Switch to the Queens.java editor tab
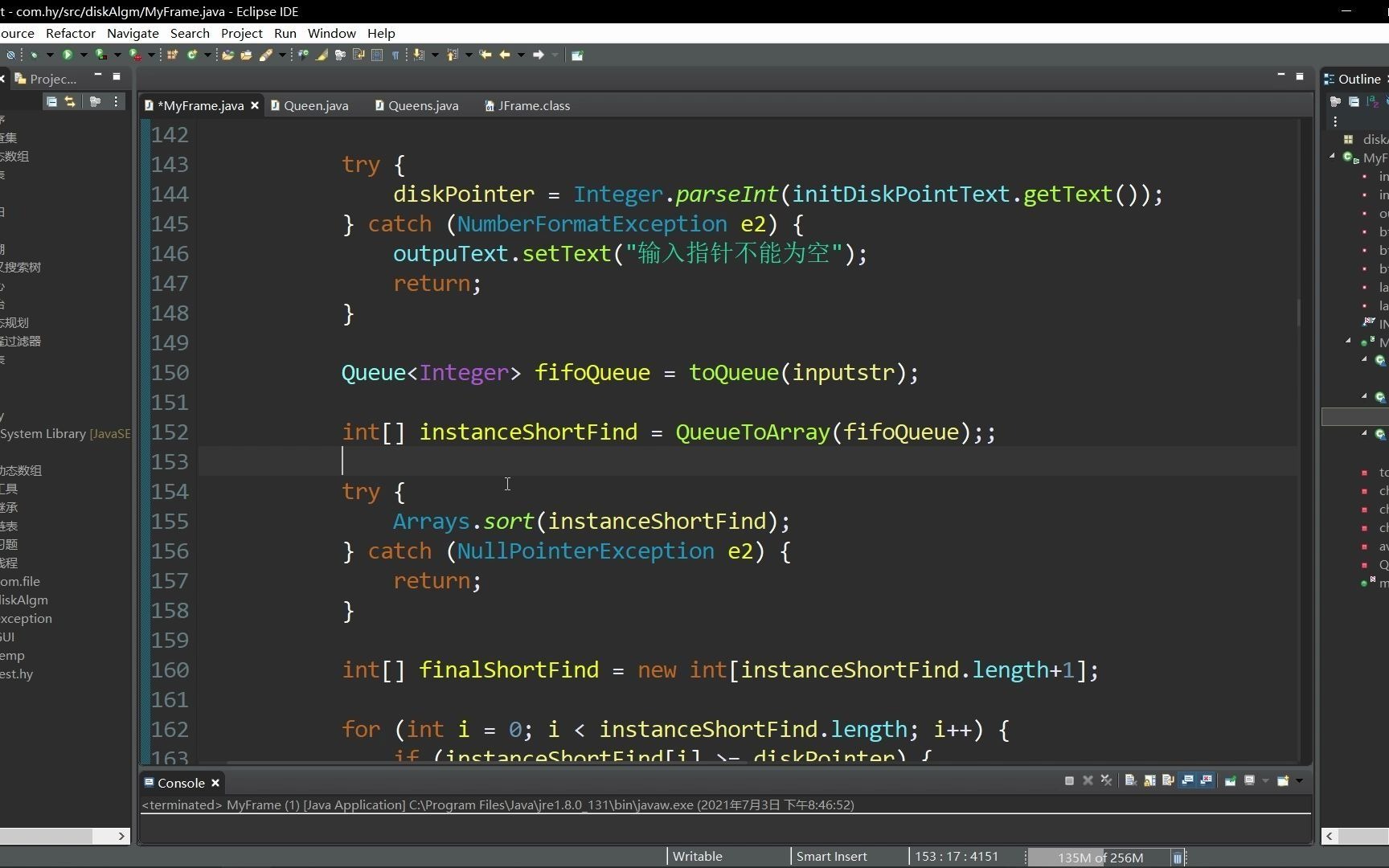The image size is (1389, 868). 417,105
